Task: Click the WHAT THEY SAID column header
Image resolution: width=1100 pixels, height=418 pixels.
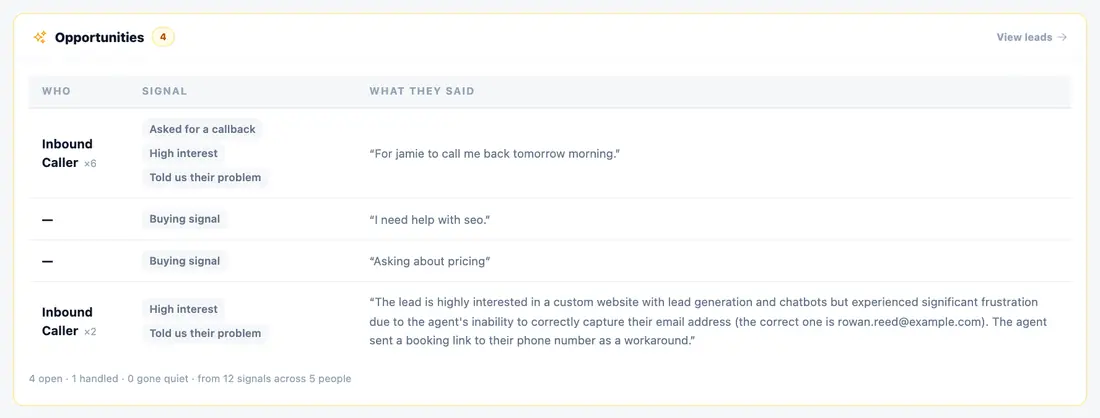Action: (422, 91)
